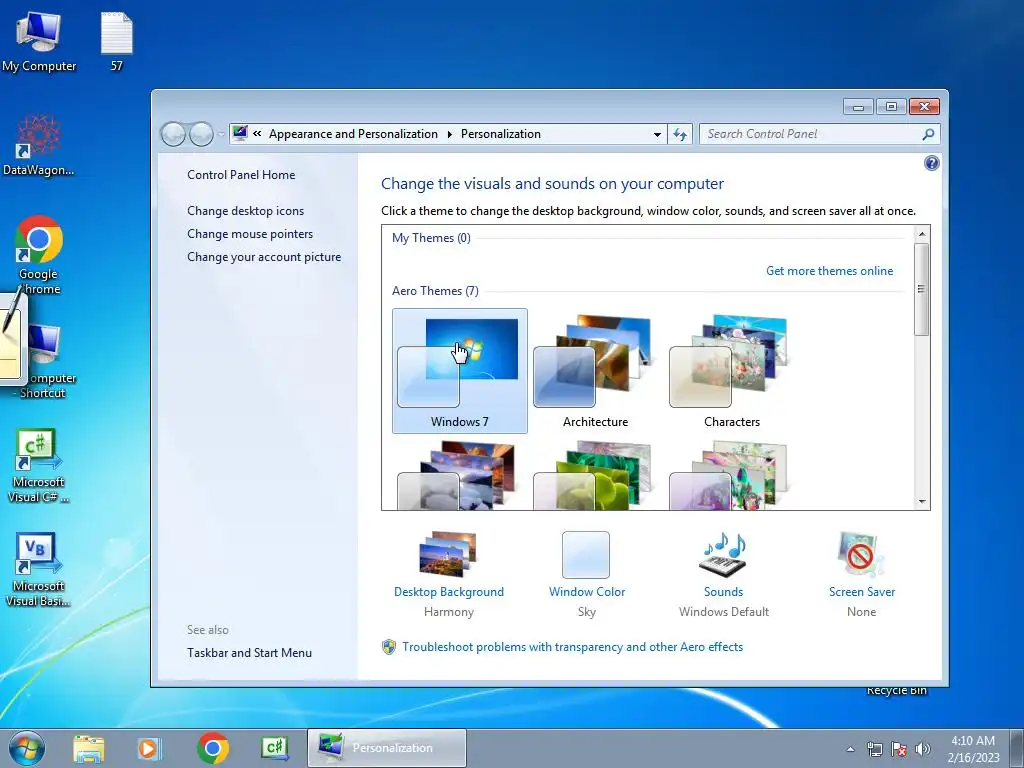The height and width of the screenshot is (768, 1024).
Task: Click the Personalization breadcrumb
Action: pos(501,134)
